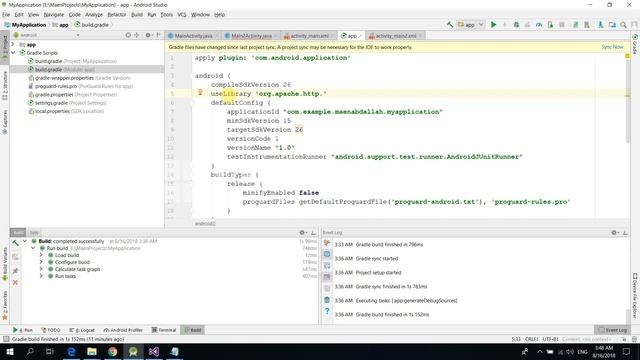This screenshot has height=360, width=640.
Task: Open the Build menu
Action: (137, 15)
